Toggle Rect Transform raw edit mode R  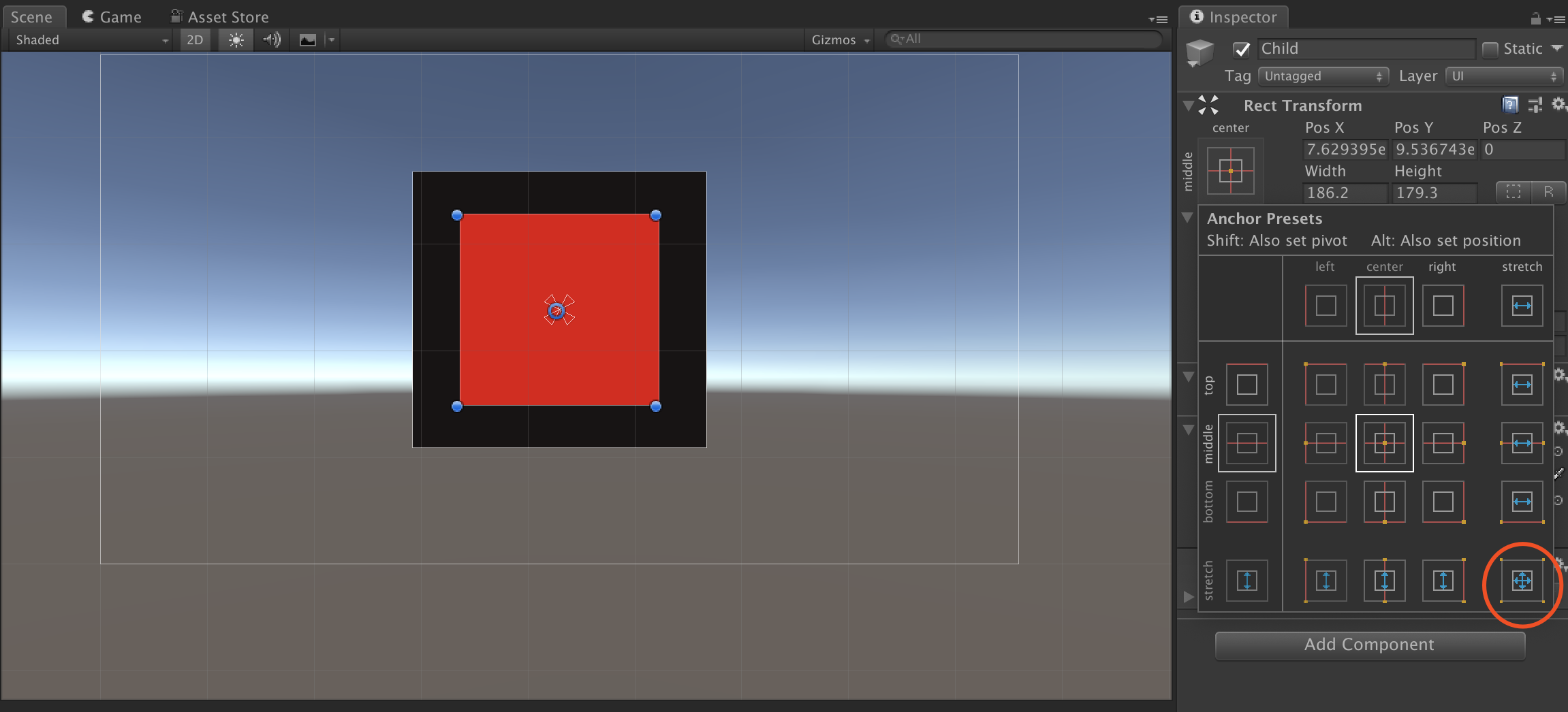pos(1548,192)
